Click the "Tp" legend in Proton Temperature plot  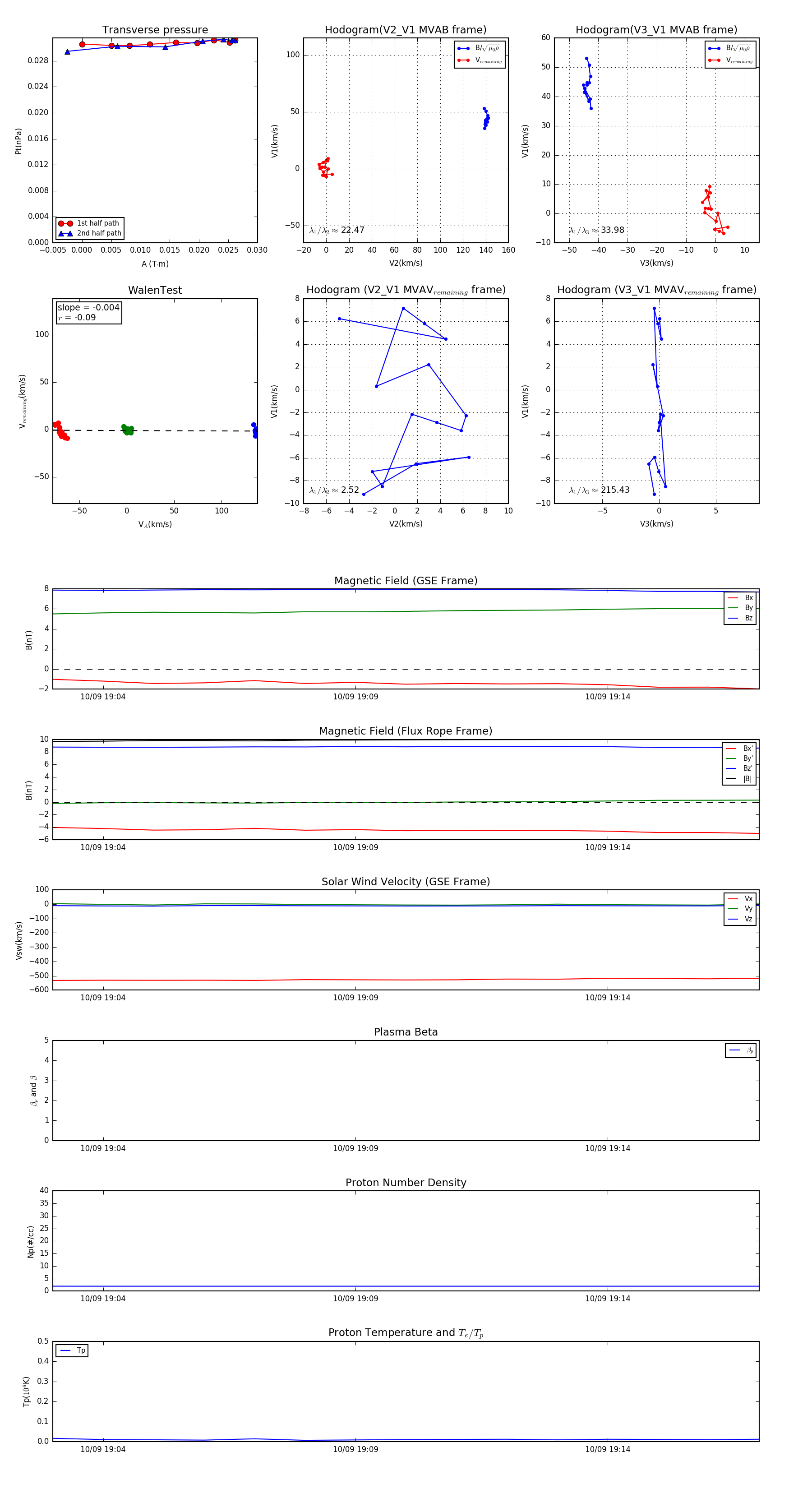click(72, 1351)
